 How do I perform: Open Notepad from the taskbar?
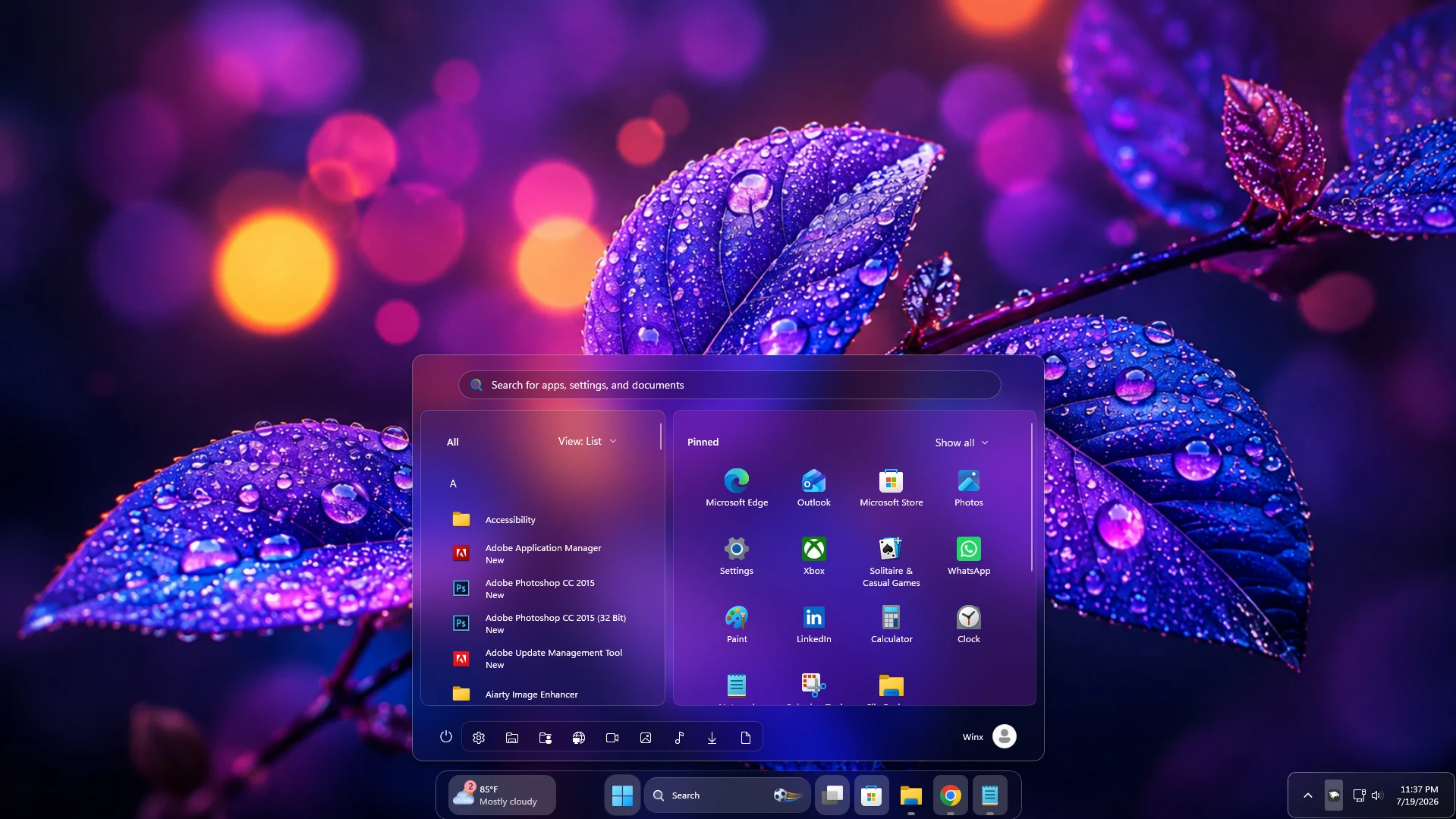coord(989,795)
